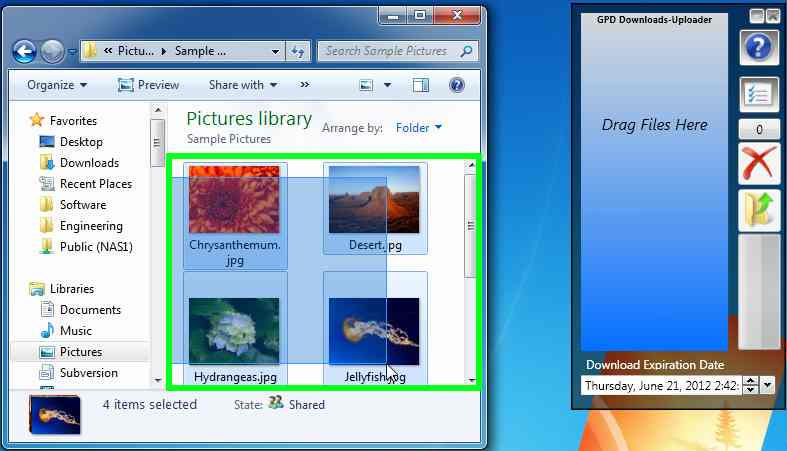Screen dimensions: 787x451
Task: Click the Download Expiration Date field
Action: 661,385
